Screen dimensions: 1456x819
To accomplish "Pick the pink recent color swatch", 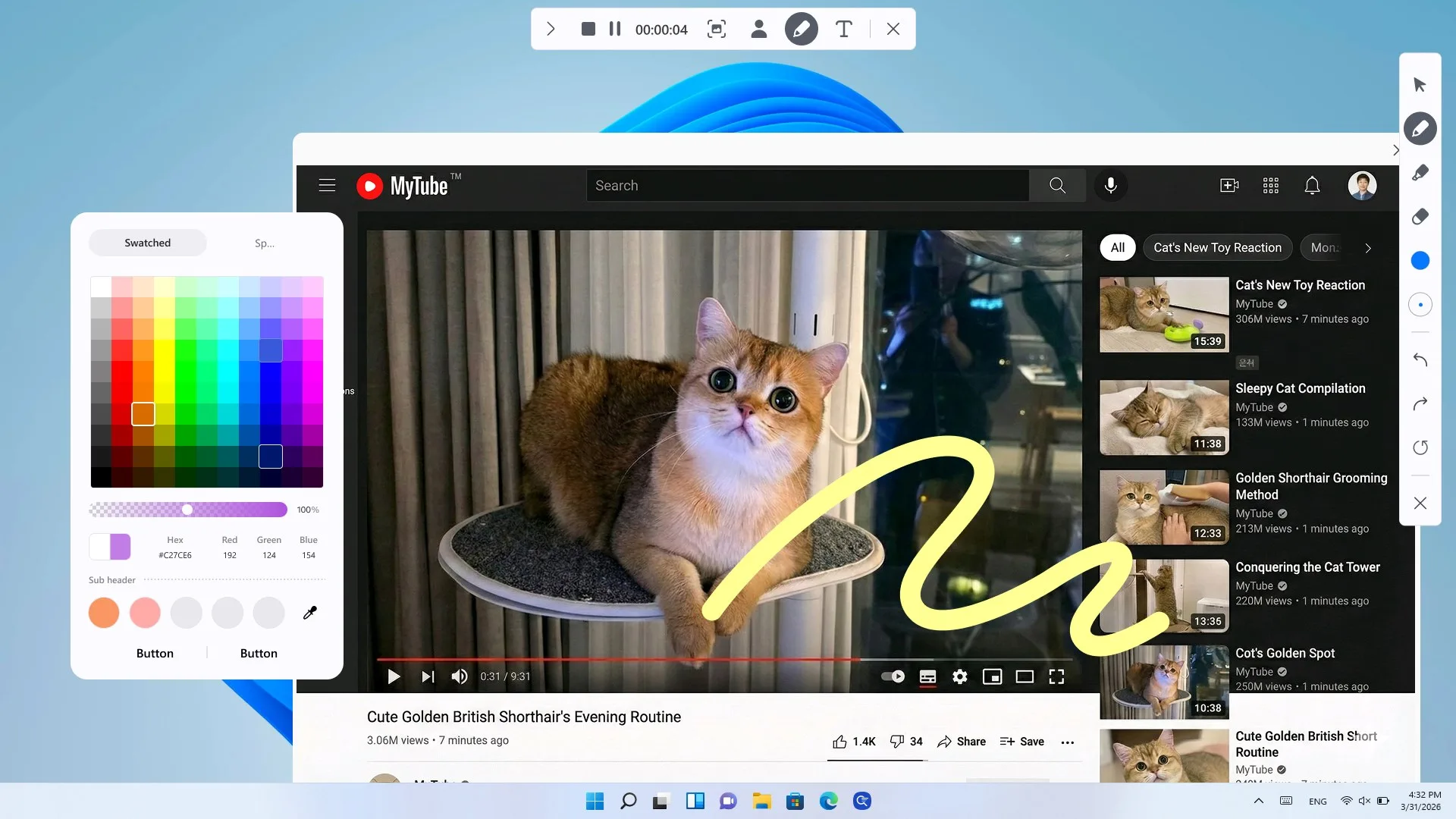I will coord(145,613).
